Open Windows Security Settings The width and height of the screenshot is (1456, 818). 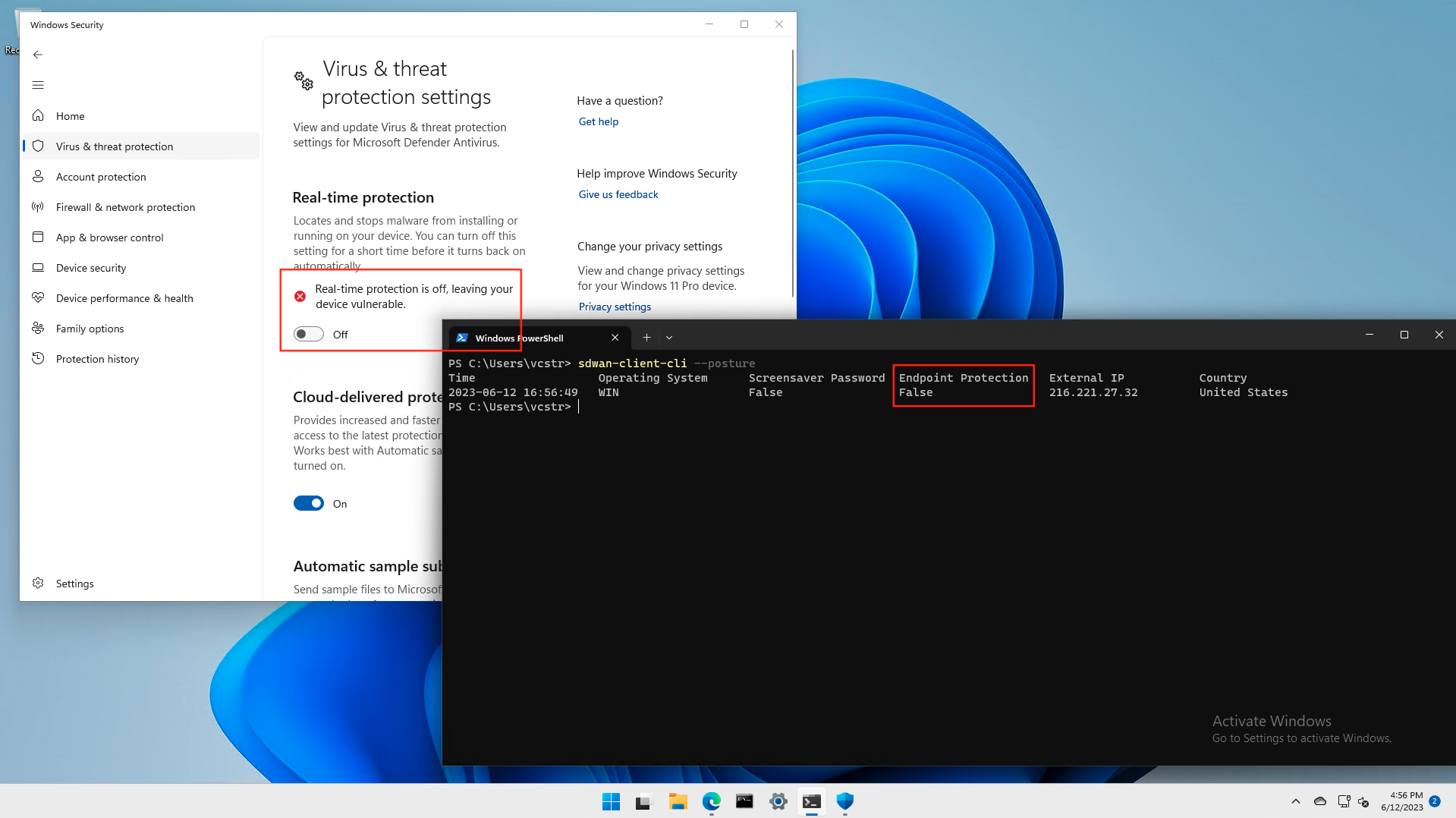[141, 584]
